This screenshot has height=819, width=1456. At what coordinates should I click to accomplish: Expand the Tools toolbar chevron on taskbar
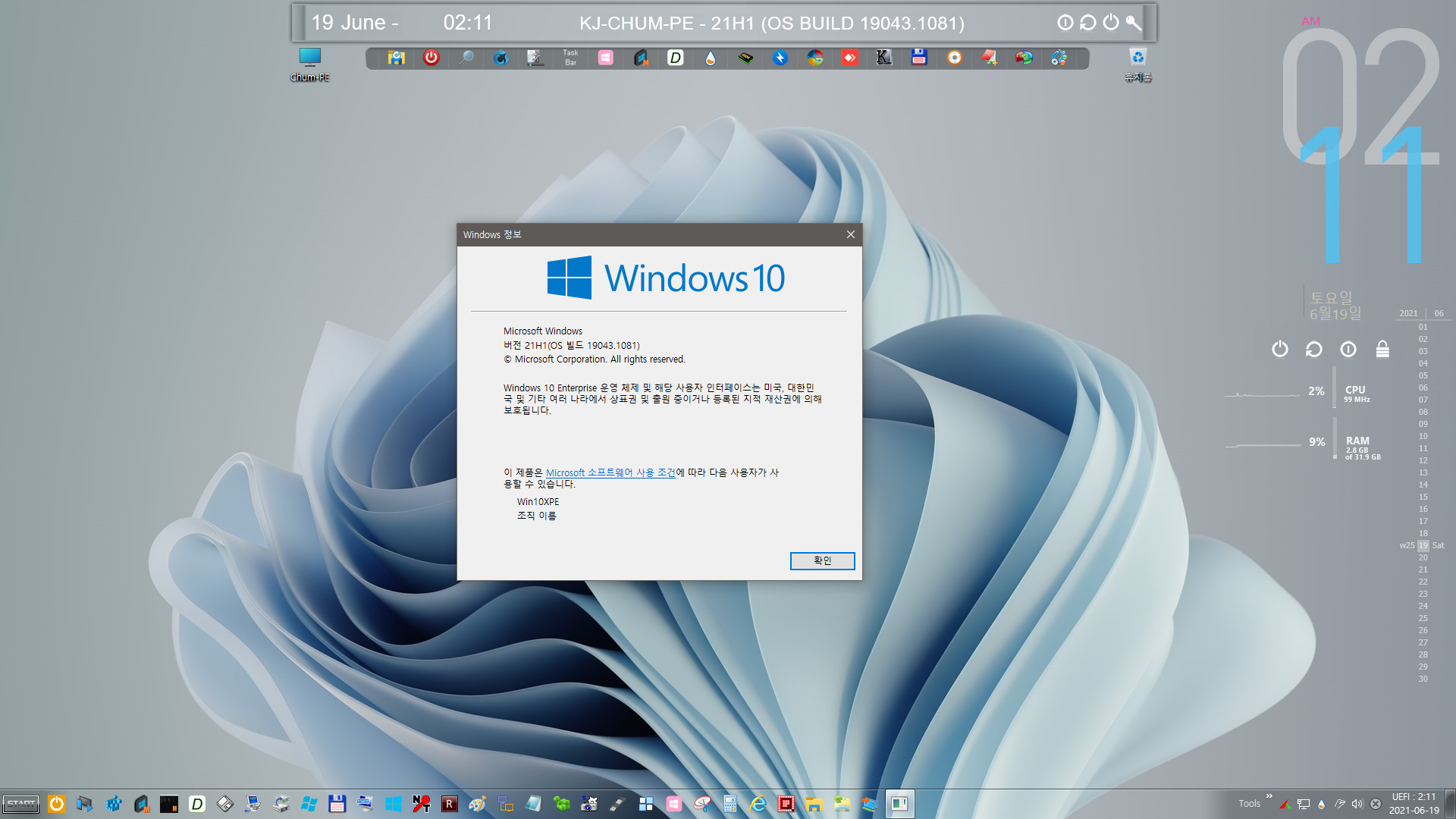[x=1269, y=796]
